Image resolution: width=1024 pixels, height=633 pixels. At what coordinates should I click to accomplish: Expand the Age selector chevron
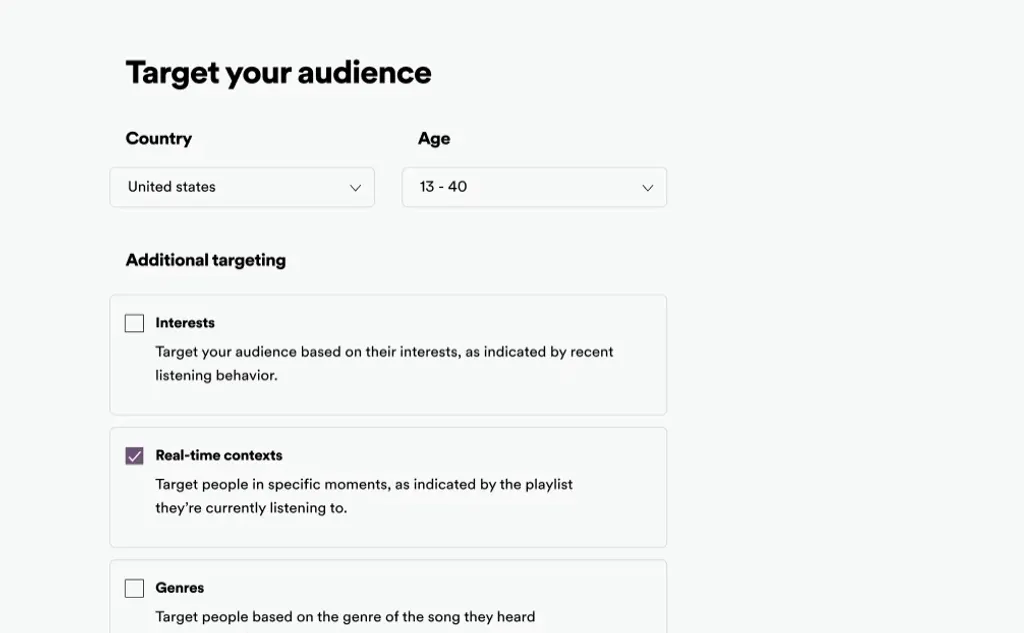click(647, 187)
